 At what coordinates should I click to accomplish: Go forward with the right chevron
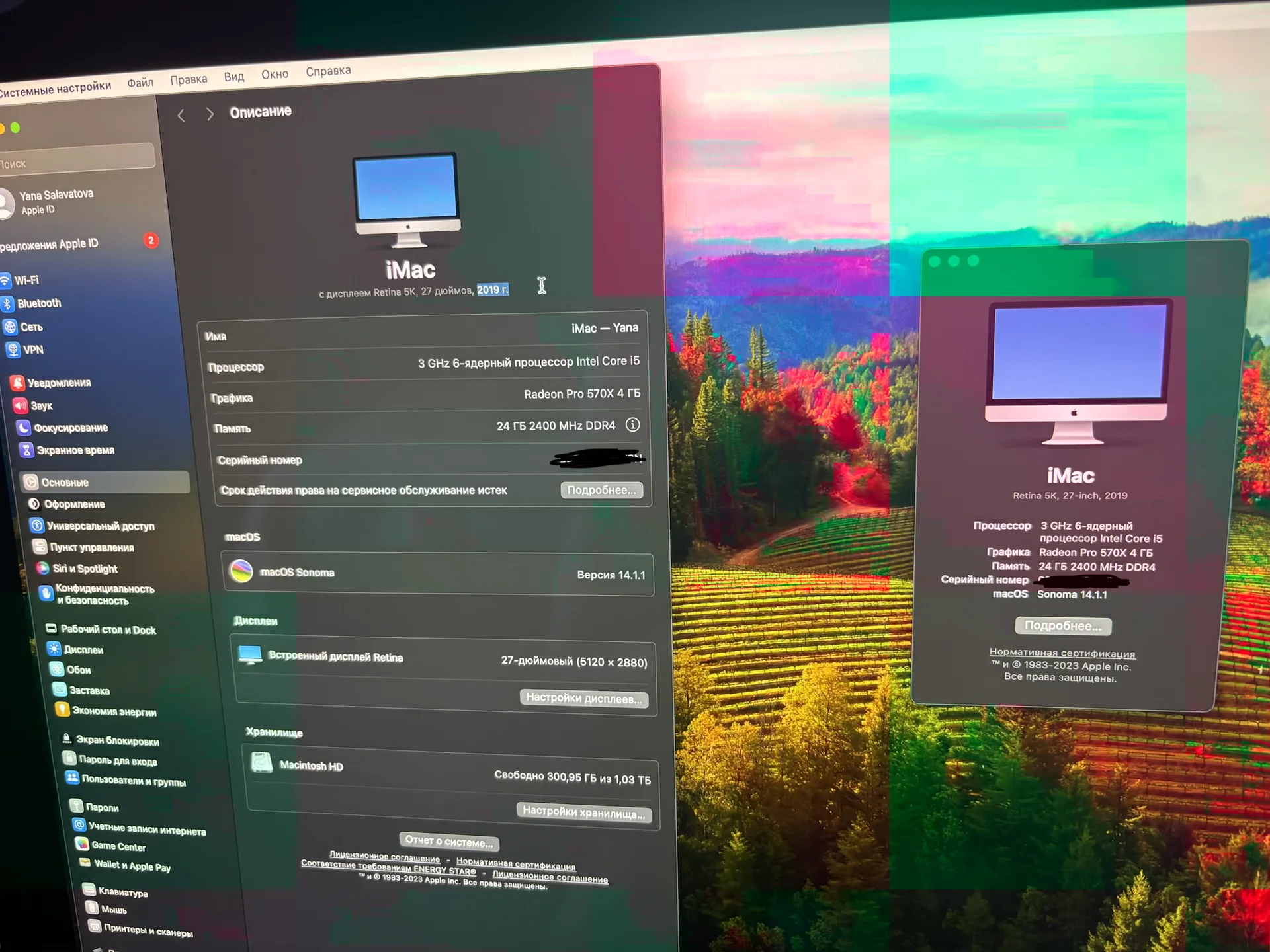[x=210, y=114]
